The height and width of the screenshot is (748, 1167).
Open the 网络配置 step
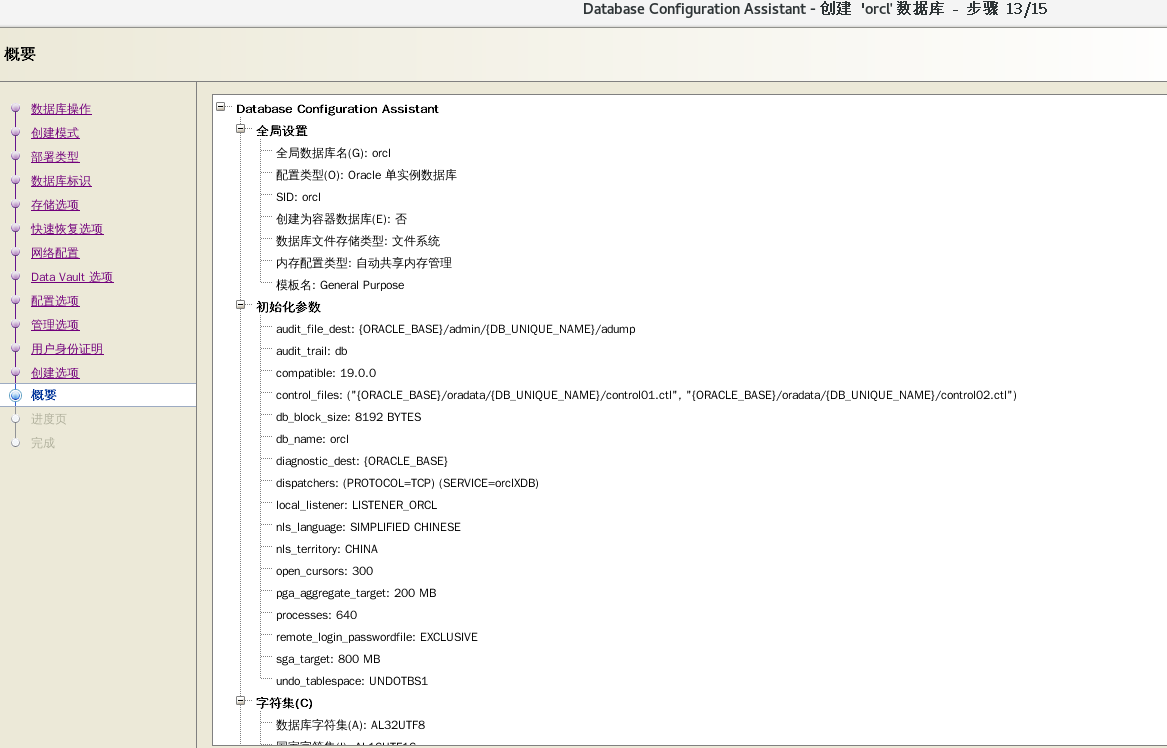coord(55,253)
